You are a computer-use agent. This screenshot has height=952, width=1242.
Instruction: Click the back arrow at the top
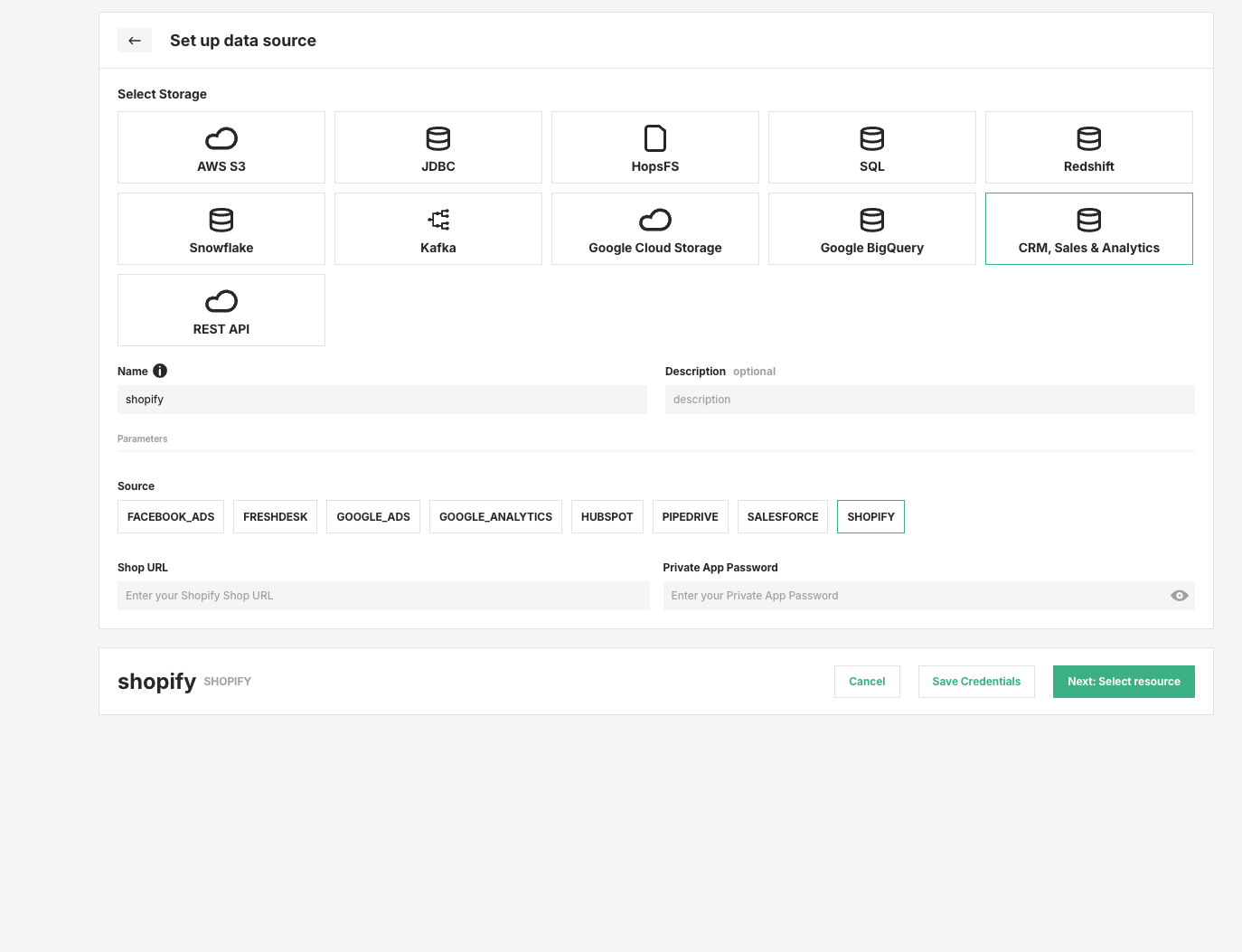(x=135, y=40)
